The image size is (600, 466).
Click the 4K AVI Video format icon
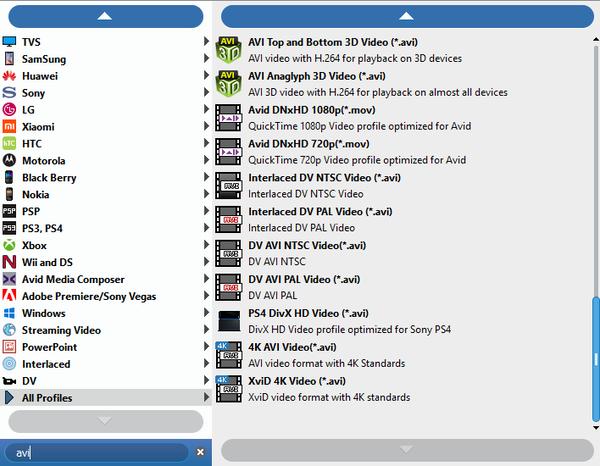click(230, 355)
